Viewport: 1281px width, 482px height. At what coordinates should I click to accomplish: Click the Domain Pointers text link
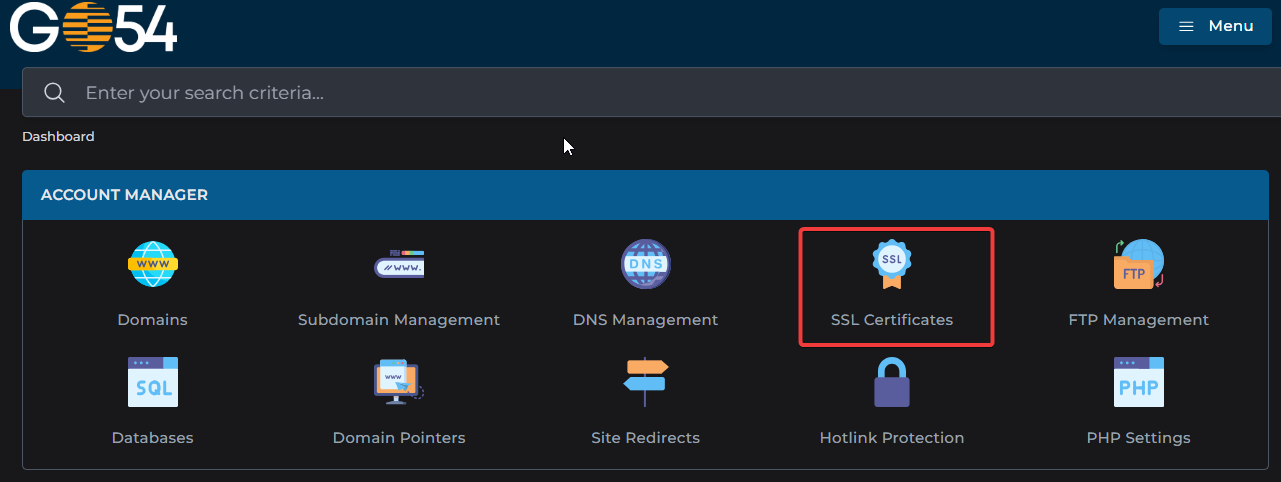coord(398,438)
